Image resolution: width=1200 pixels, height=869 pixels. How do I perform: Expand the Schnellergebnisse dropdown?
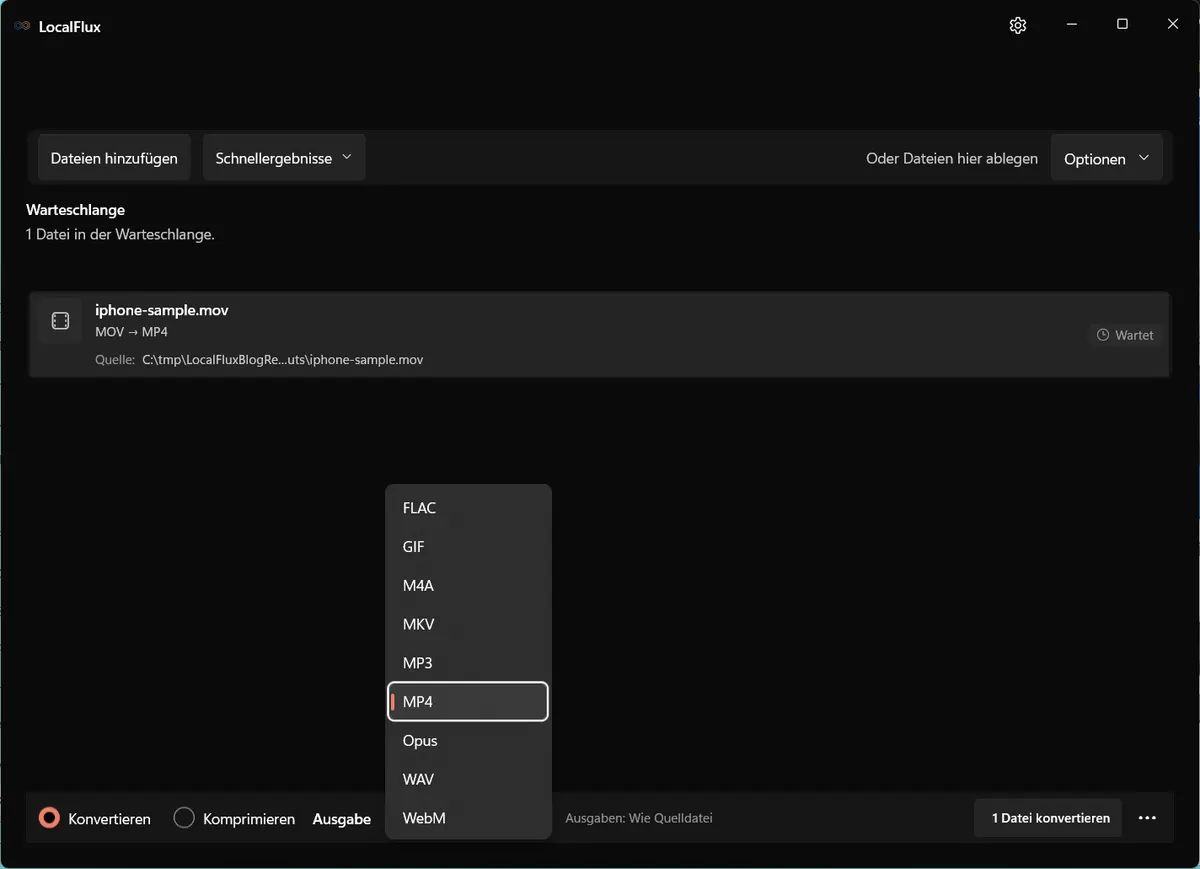[x=284, y=158]
